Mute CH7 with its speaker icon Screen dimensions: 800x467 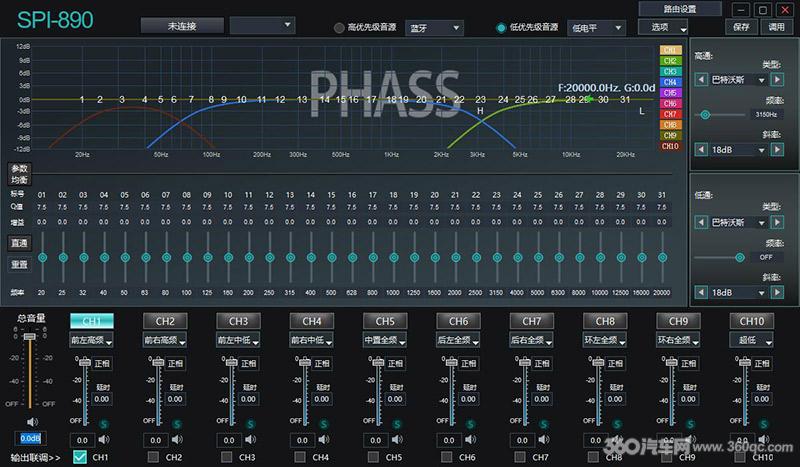(544, 439)
